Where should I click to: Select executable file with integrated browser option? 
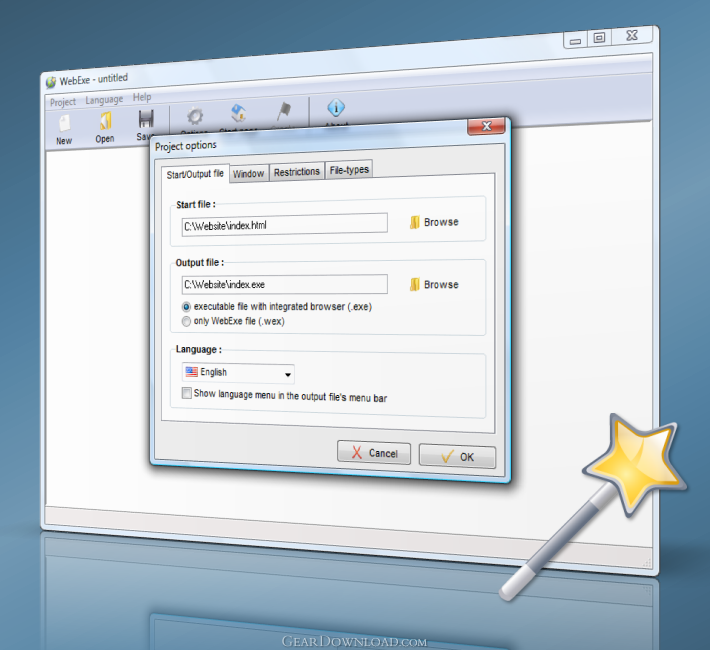click(186, 307)
